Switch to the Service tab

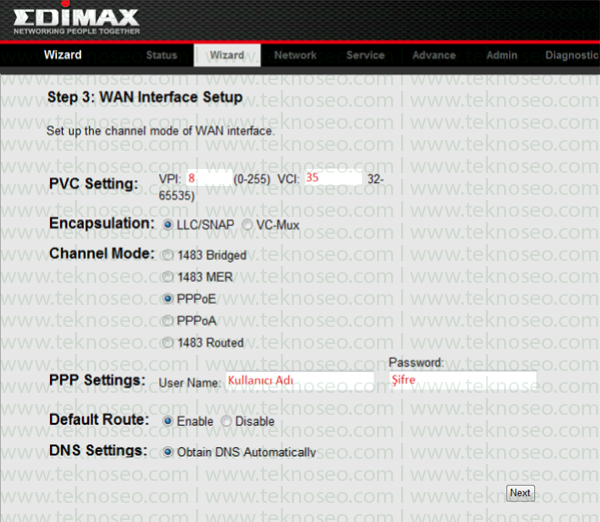pyautogui.click(x=365, y=55)
